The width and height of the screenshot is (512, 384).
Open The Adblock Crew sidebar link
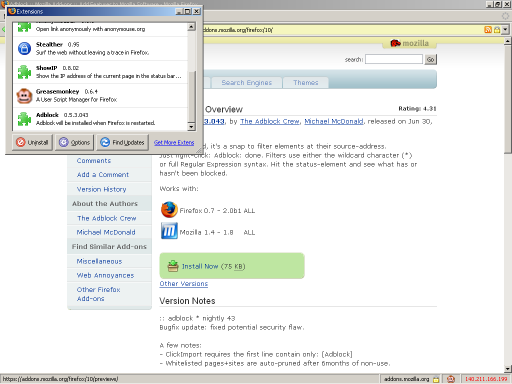tap(107, 218)
